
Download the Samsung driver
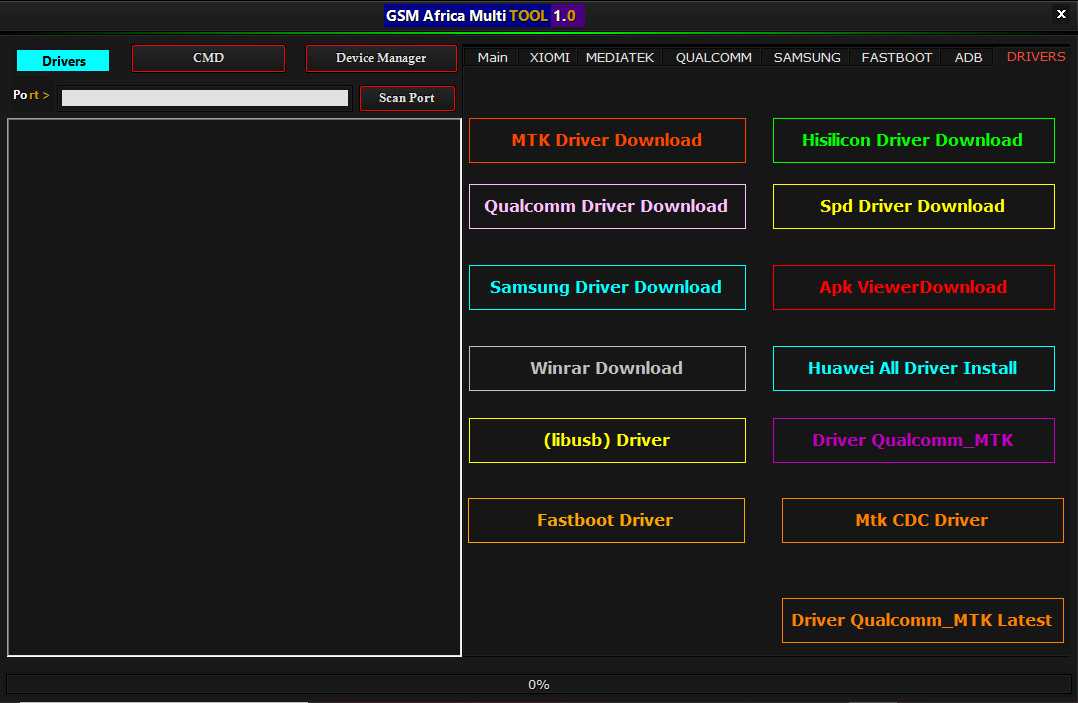[607, 287]
